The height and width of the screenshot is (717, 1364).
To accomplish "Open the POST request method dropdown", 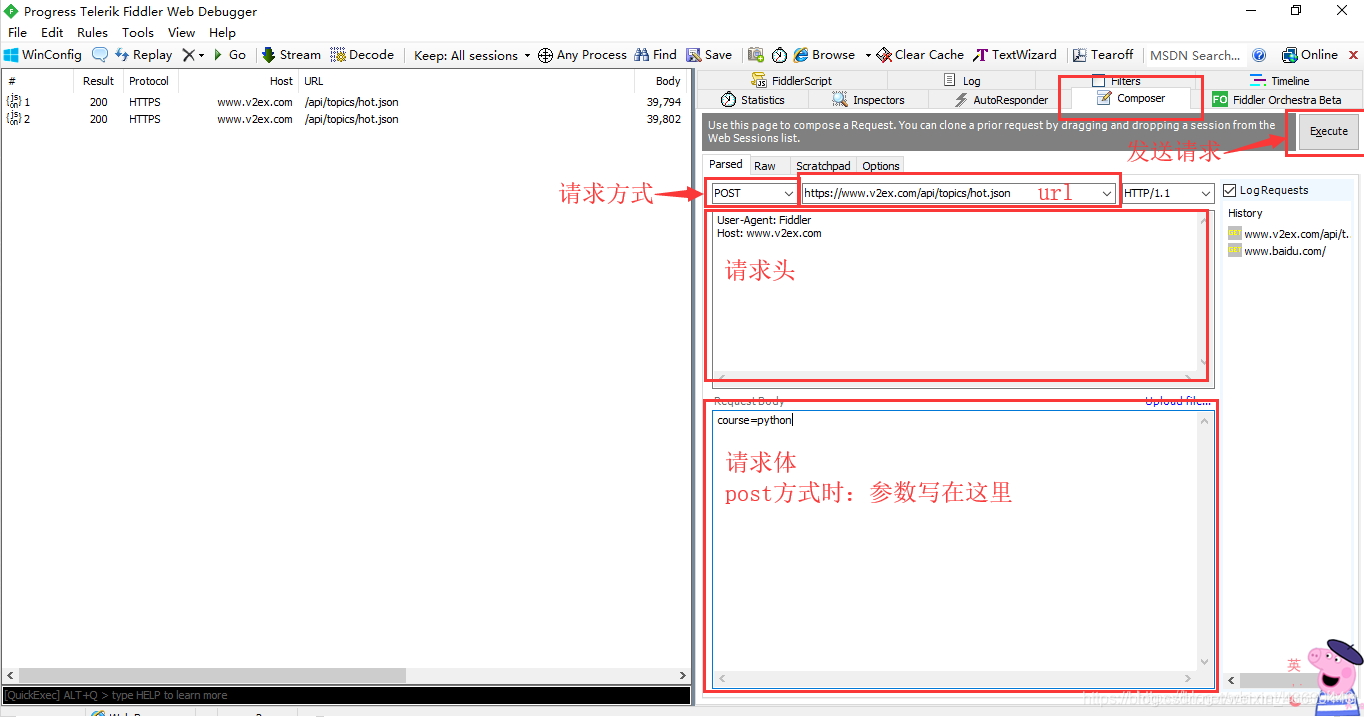I will 754,193.
